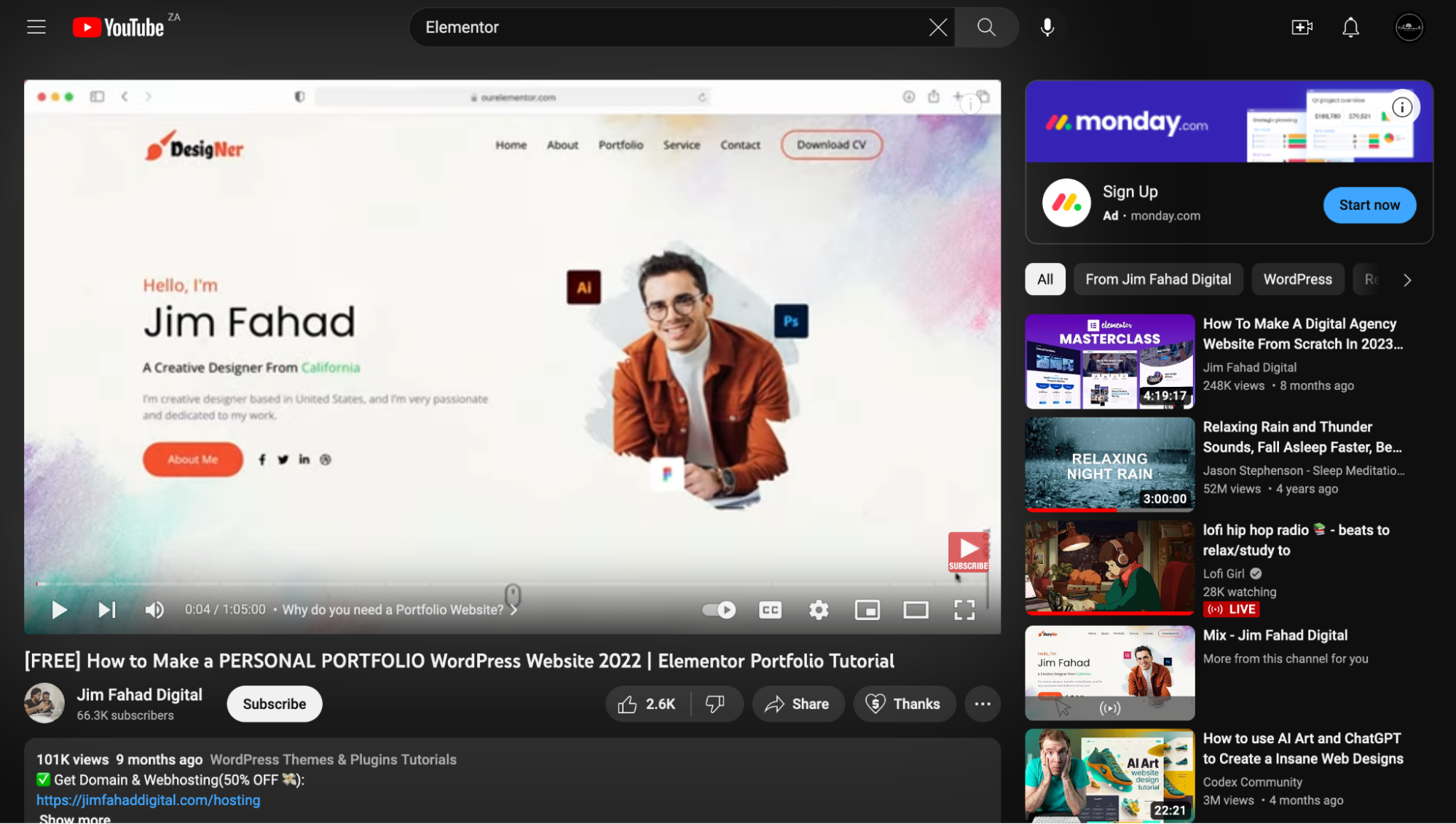Image resolution: width=1456 pixels, height=824 pixels.
Task: Click the voice search microphone icon
Action: coord(1047,27)
